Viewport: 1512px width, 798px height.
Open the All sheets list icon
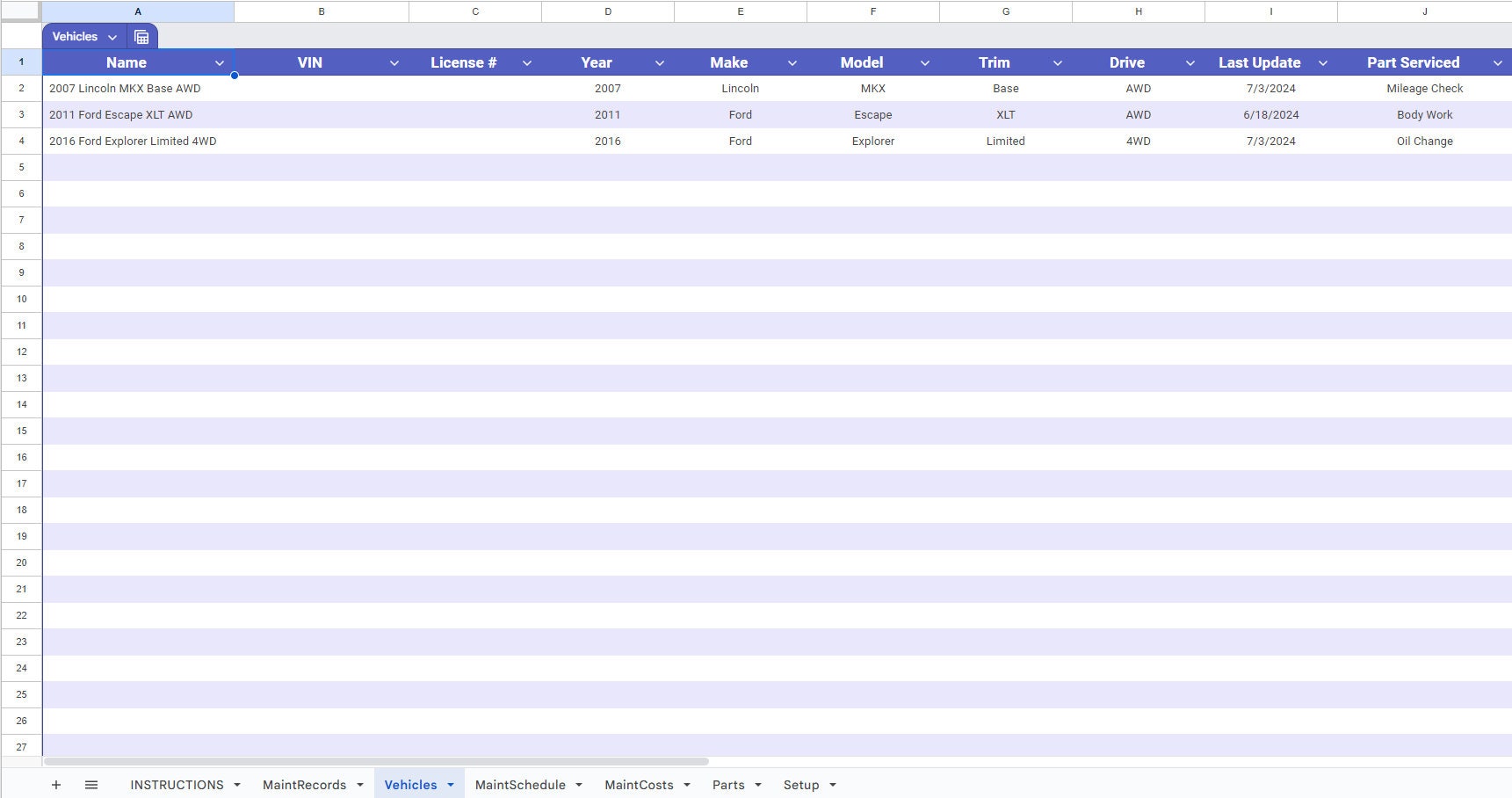(x=90, y=784)
